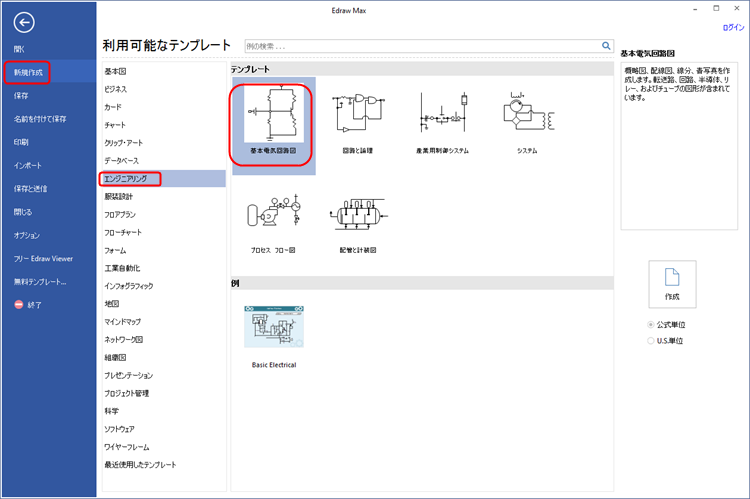Select the フォーム category
This screenshot has height=499, width=750.
[115, 250]
